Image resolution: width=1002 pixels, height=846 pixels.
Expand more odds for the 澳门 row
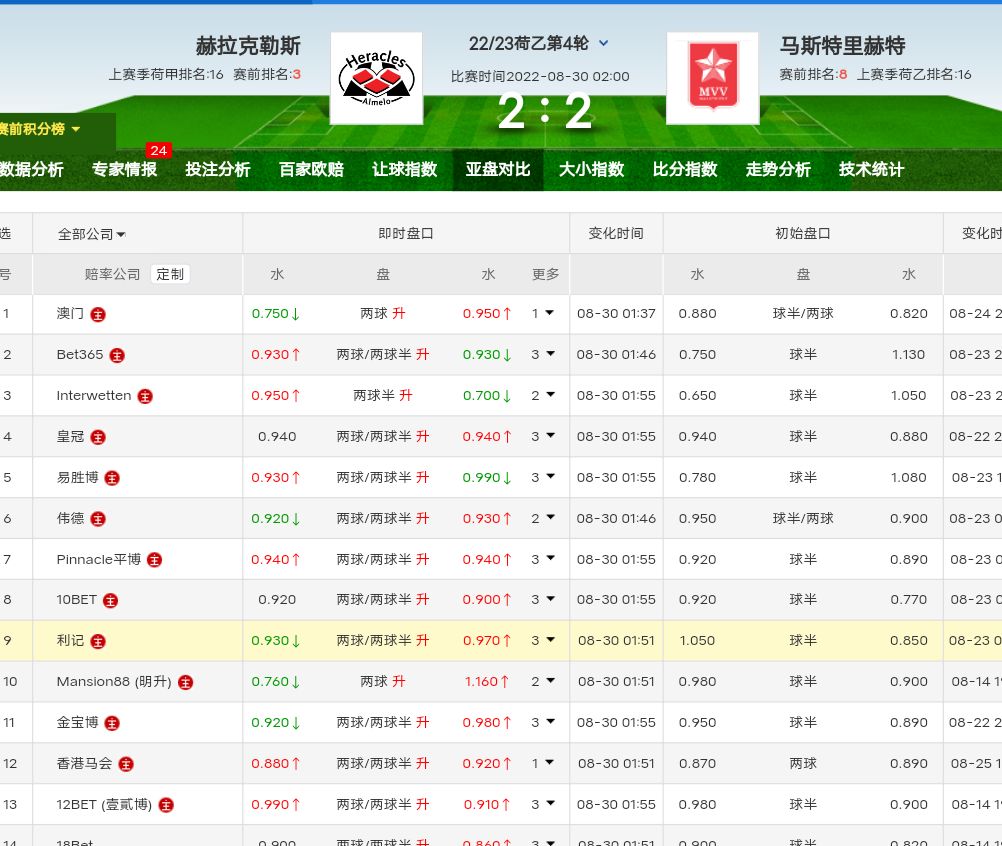(543, 313)
